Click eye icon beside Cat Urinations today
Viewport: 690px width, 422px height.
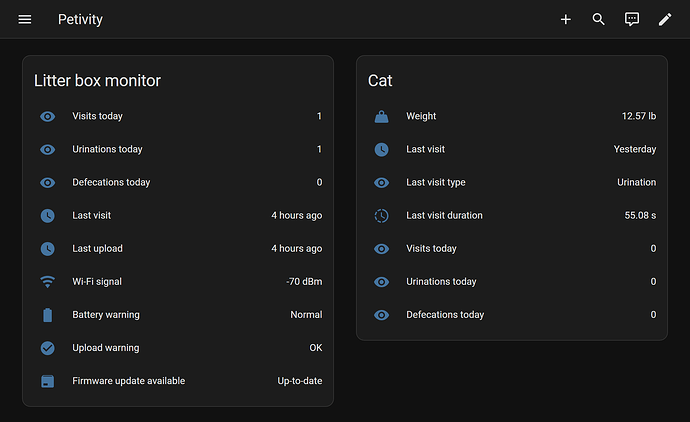[382, 282]
